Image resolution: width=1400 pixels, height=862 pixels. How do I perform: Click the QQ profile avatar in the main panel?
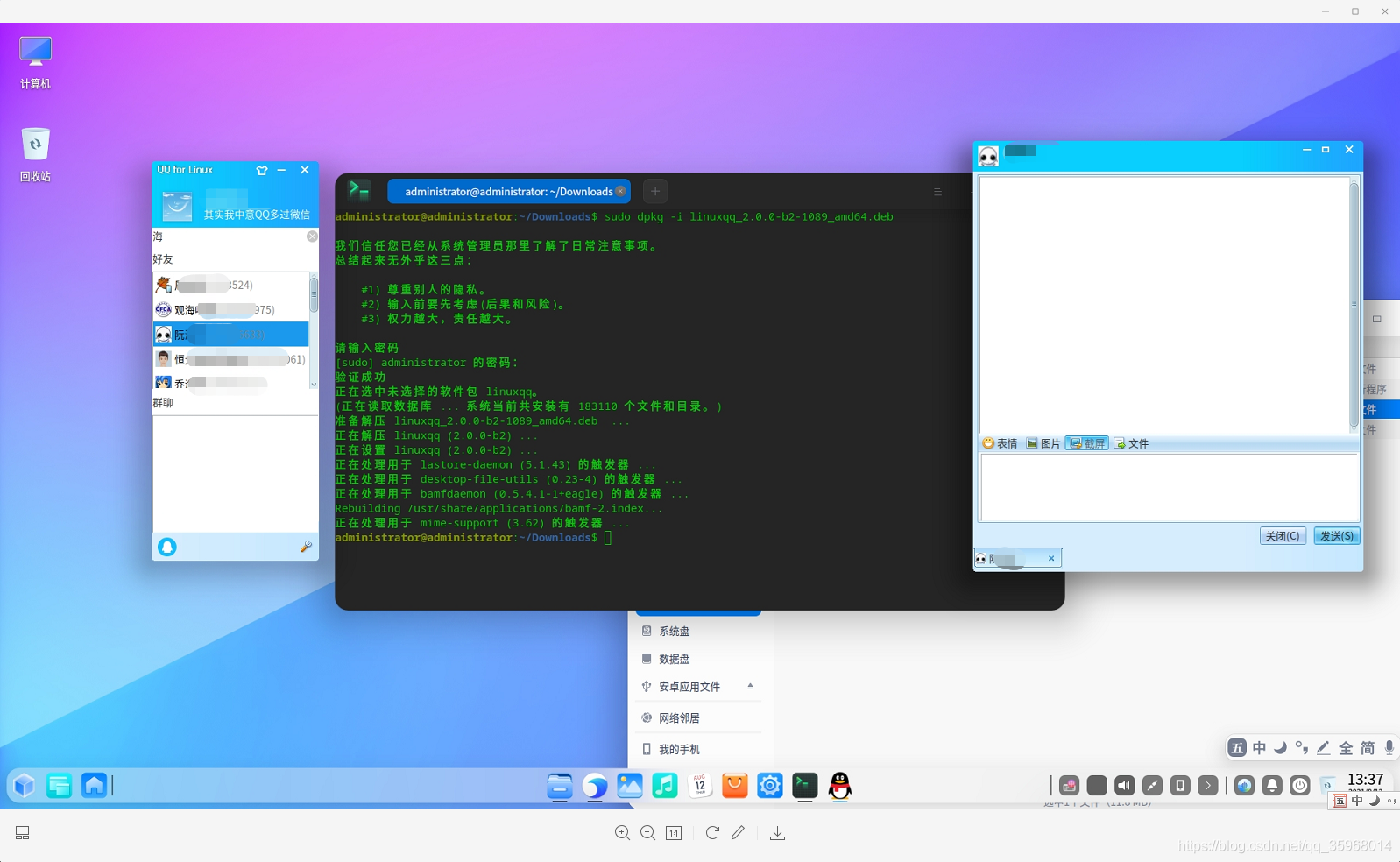coord(177,206)
